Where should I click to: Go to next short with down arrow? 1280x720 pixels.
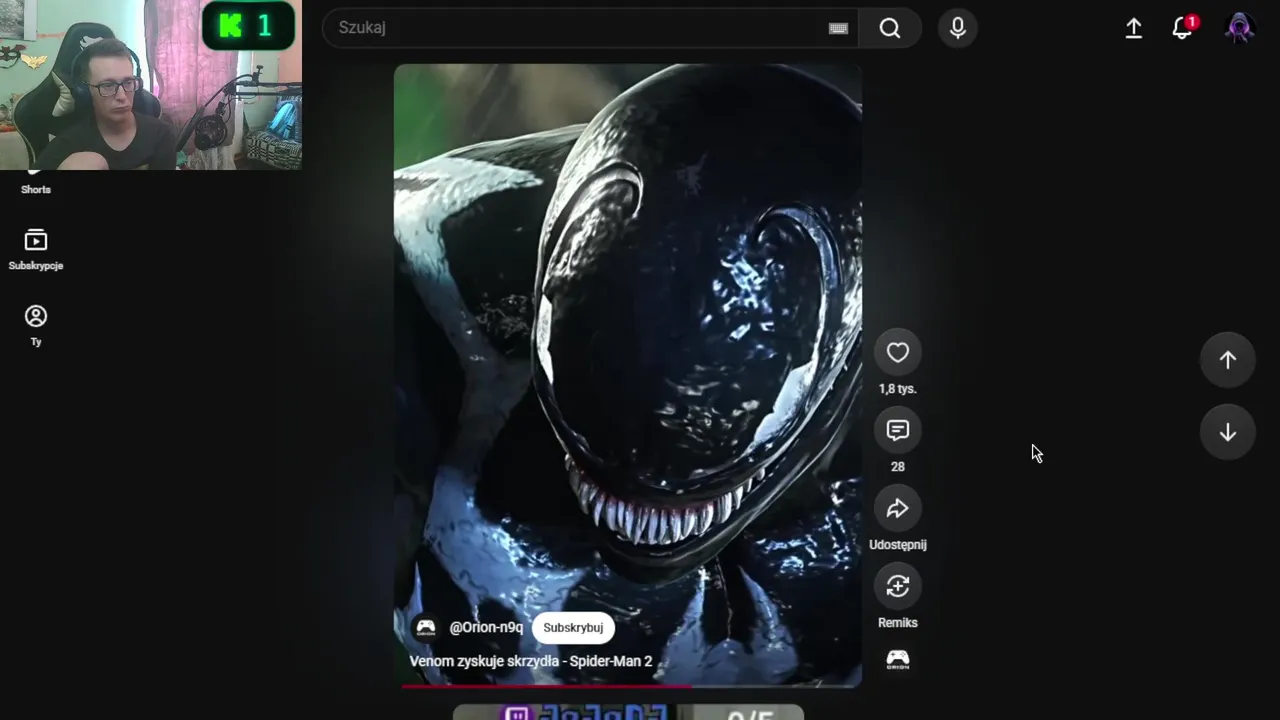pos(1228,432)
